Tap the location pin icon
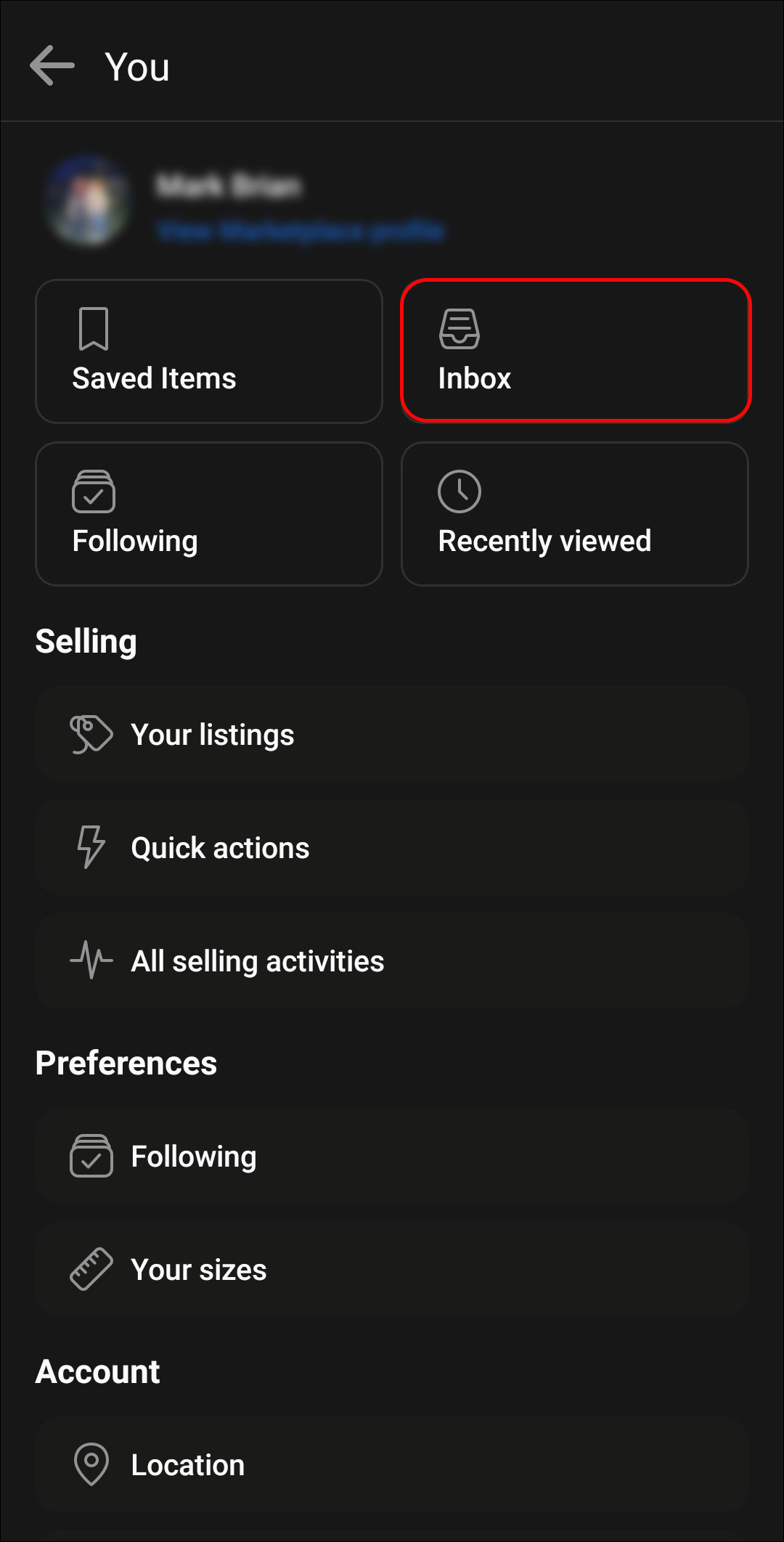Image resolution: width=784 pixels, height=1542 pixels. pyautogui.click(x=91, y=1464)
